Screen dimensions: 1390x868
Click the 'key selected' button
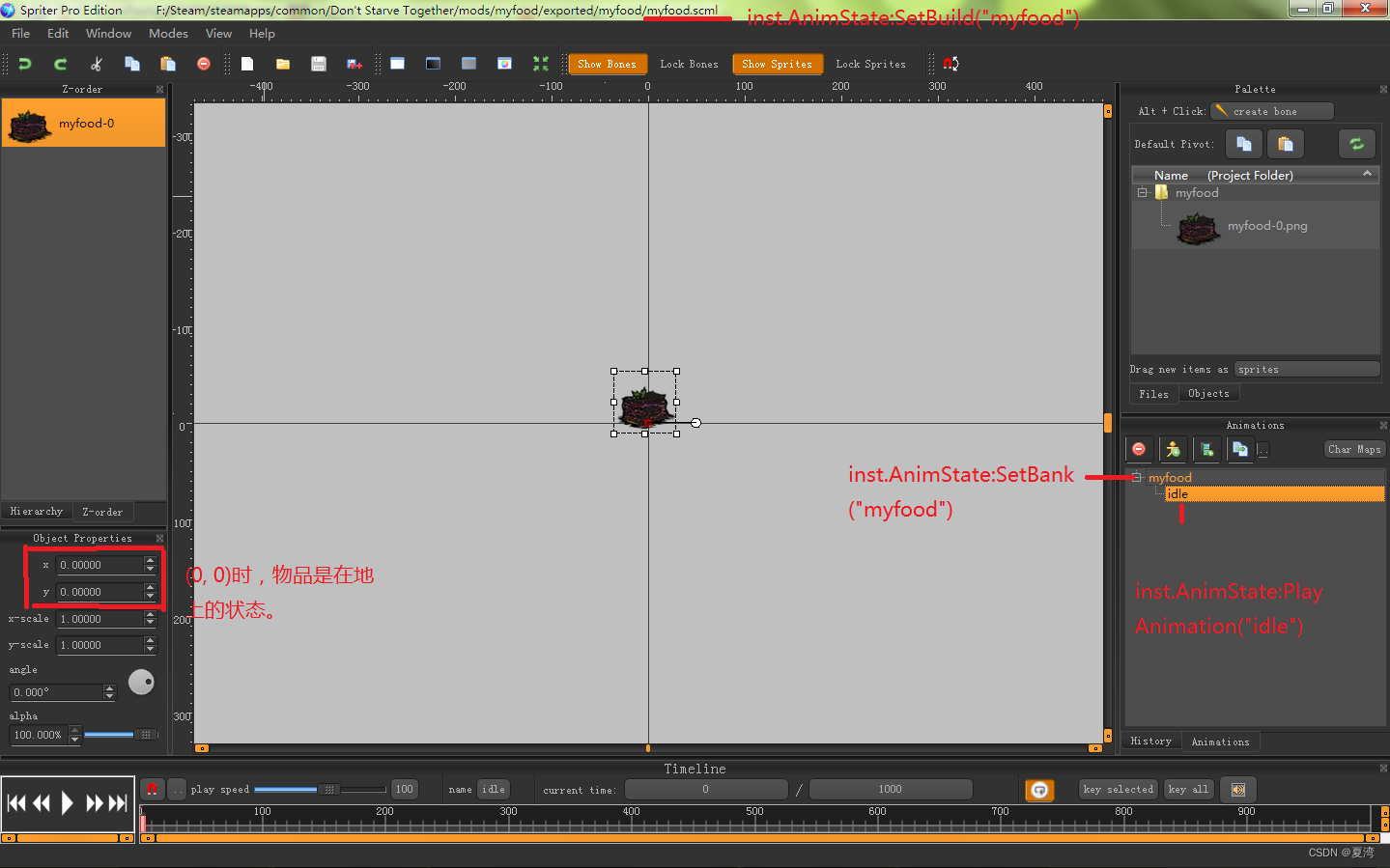(1118, 790)
